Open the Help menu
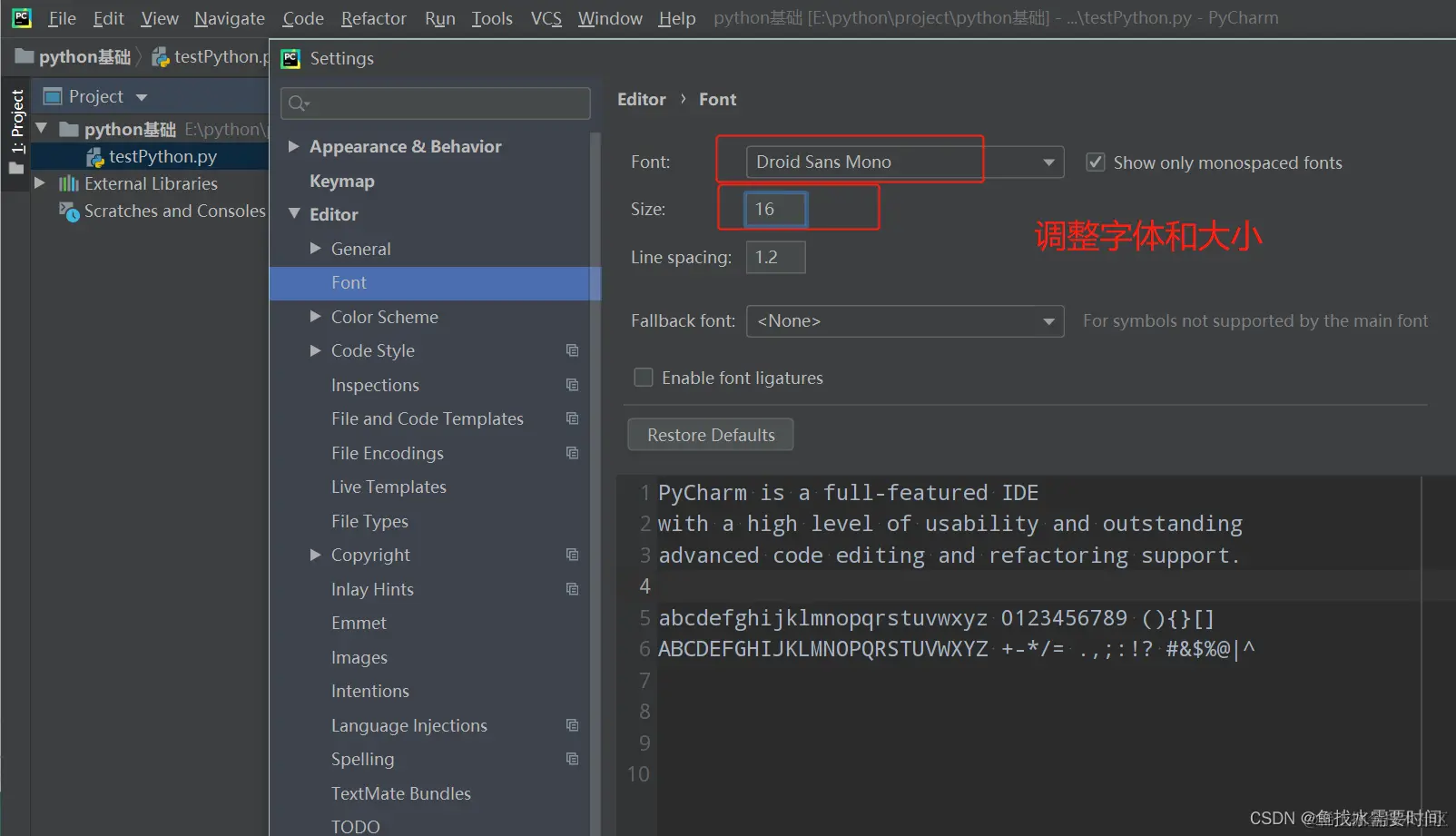 (x=677, y=18)
